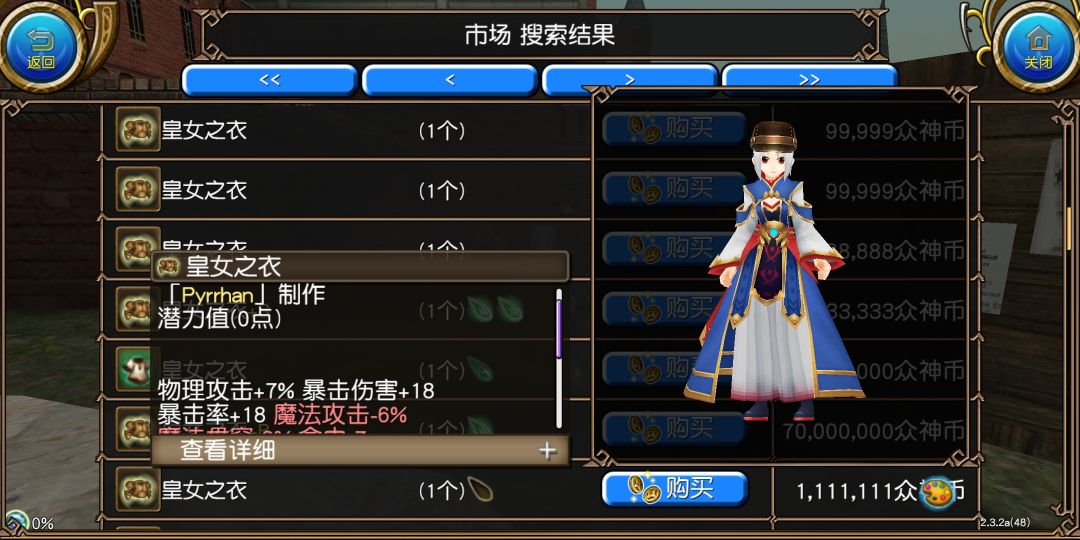Click the character costume preview
1080x540 pixels.
tap(773, 272)
